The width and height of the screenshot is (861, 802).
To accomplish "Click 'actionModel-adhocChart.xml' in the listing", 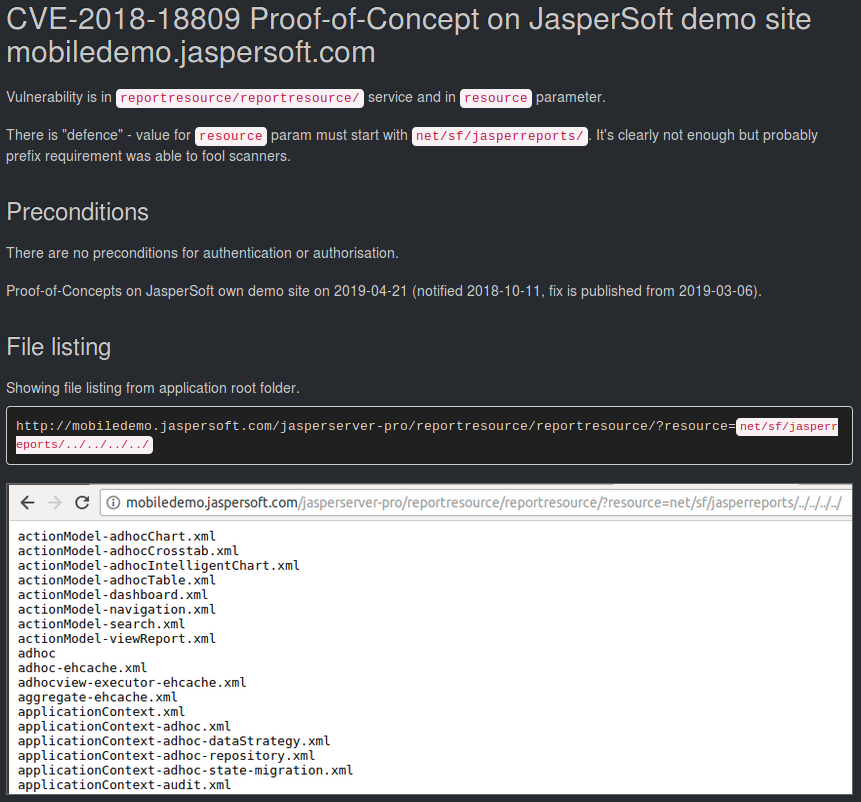I will 116,536.
